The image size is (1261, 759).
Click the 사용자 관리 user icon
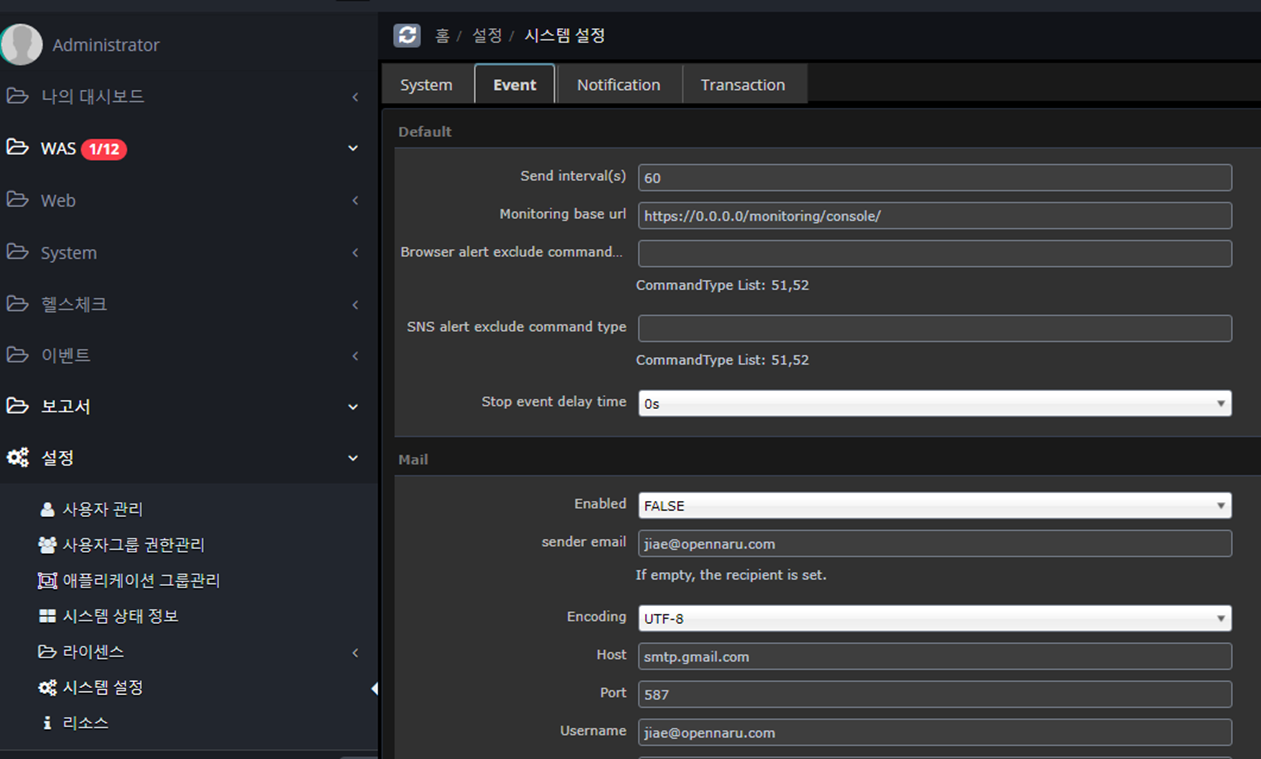(x=47, y=509)
